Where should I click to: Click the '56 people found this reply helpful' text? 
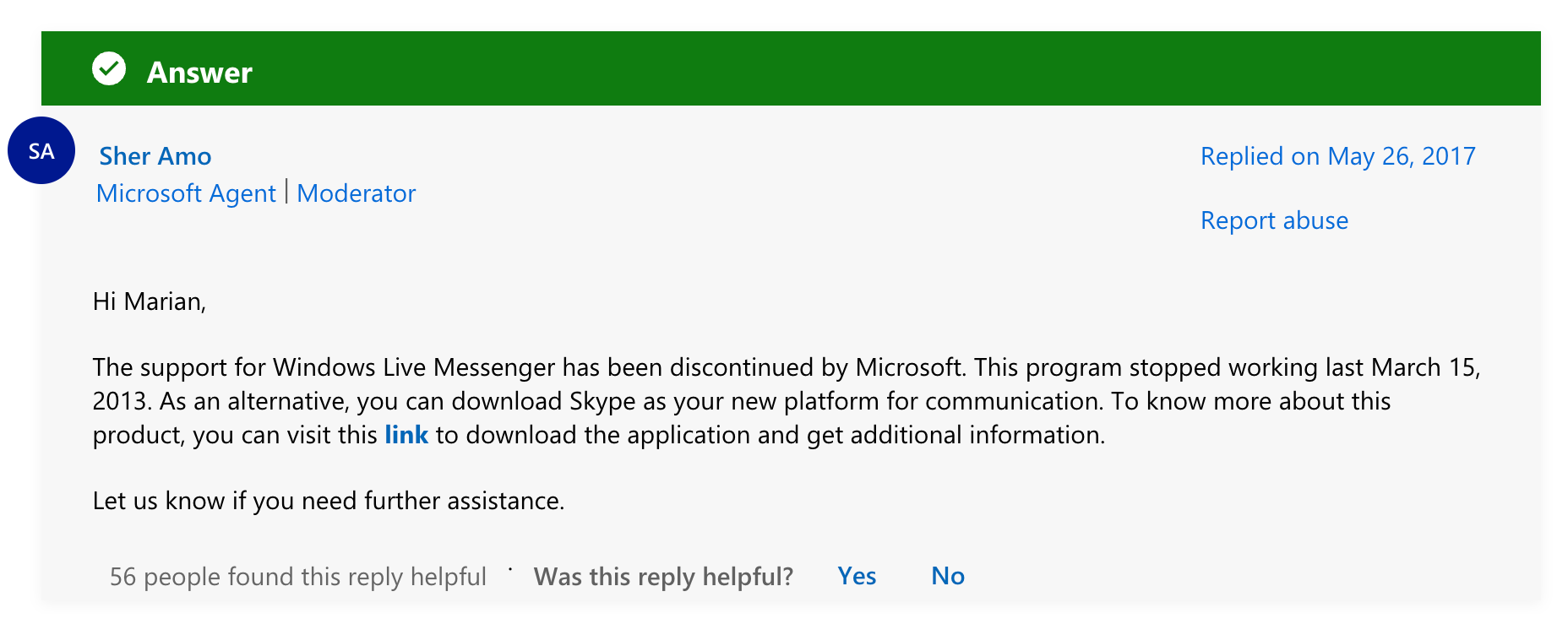297,577
